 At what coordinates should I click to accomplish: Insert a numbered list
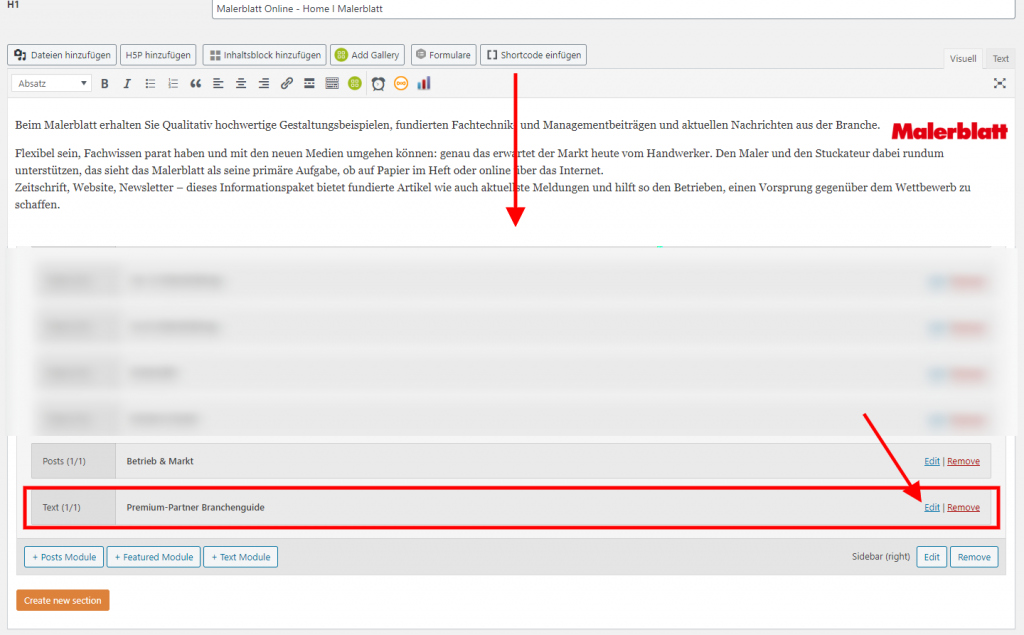[173, 84]
